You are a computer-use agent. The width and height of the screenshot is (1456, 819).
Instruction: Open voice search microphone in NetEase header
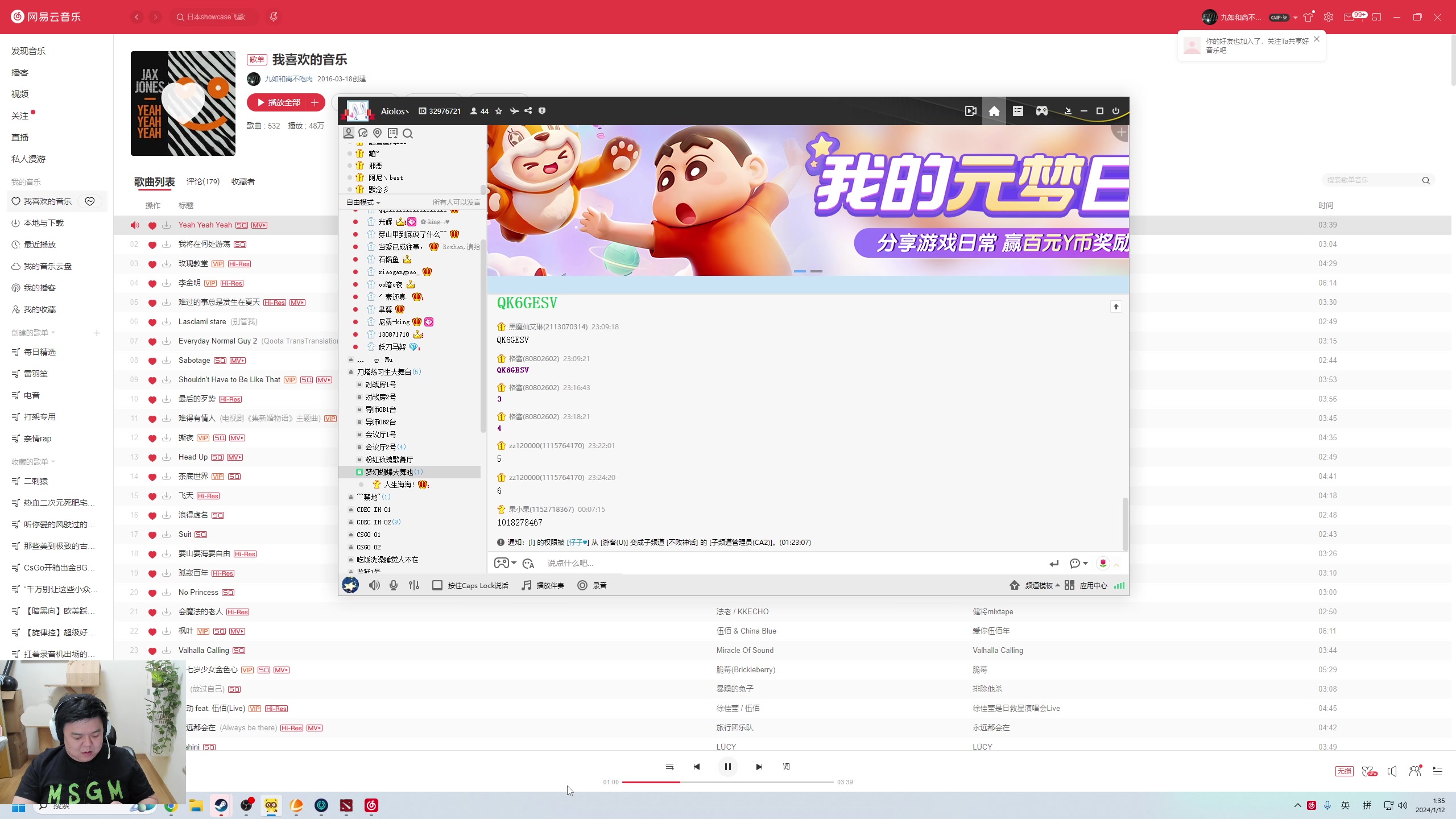point(274,17)
